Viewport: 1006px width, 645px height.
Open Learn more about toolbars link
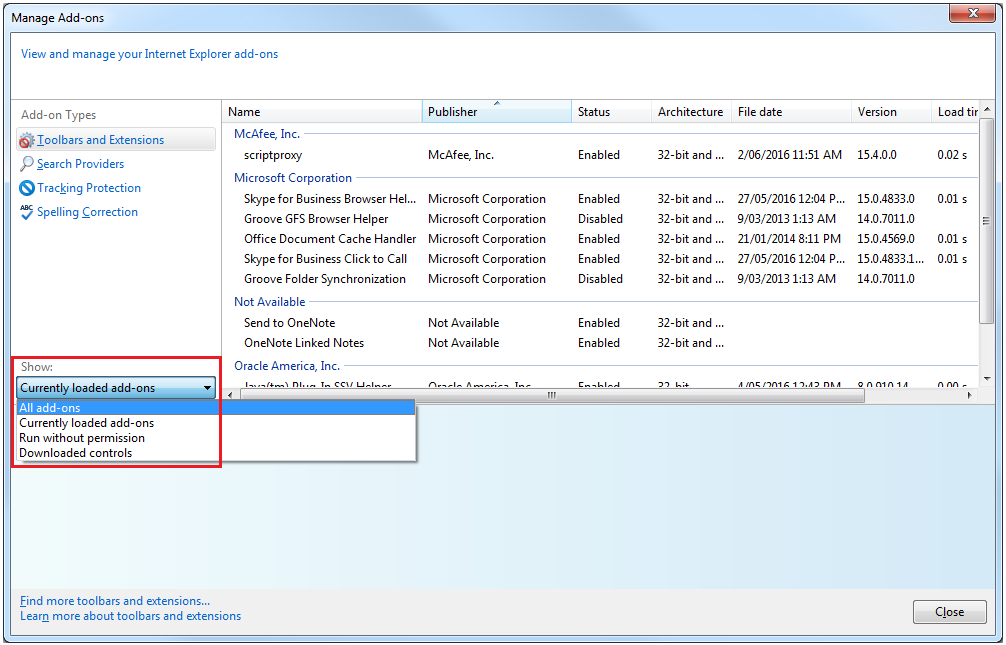tap(130, 616)
